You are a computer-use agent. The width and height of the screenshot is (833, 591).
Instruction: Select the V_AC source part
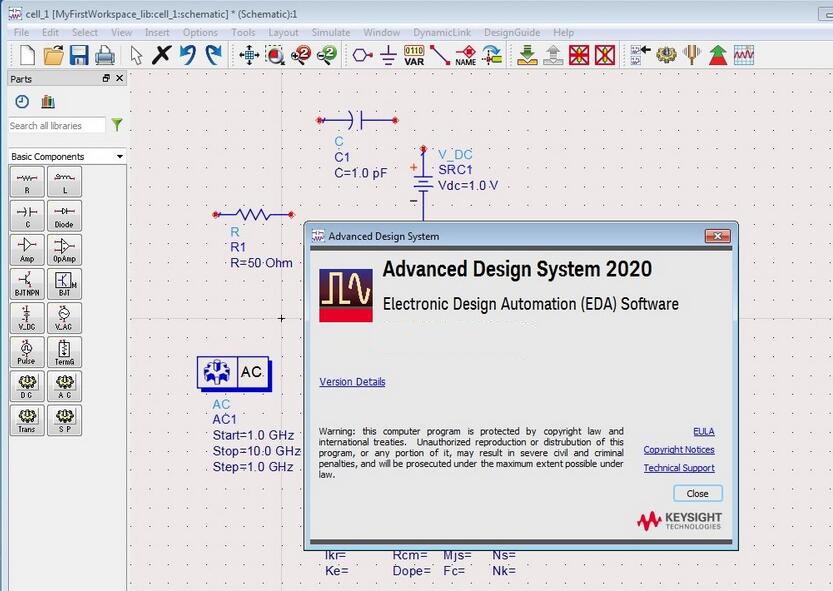(x=64, y=318)
